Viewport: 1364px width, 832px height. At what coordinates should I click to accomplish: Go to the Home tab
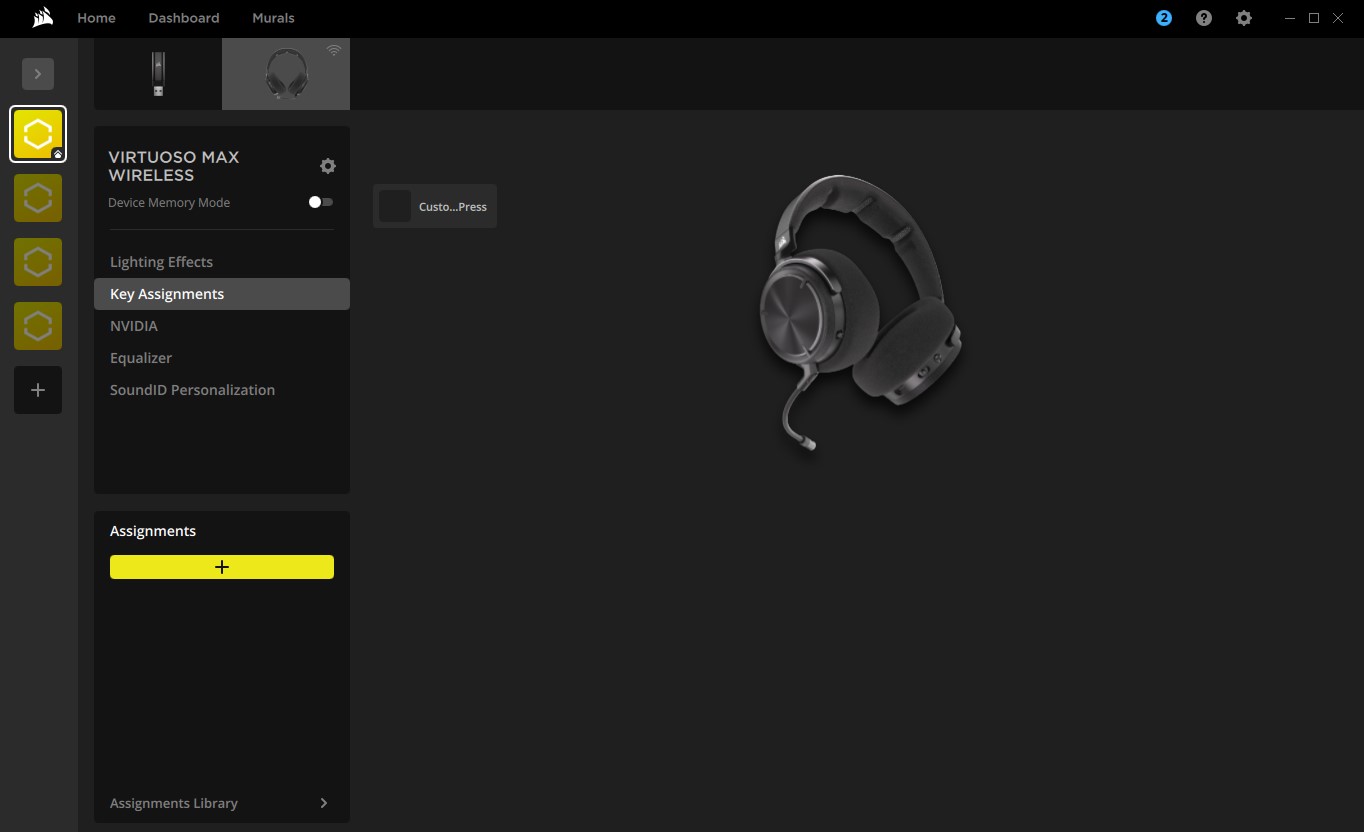96,18
